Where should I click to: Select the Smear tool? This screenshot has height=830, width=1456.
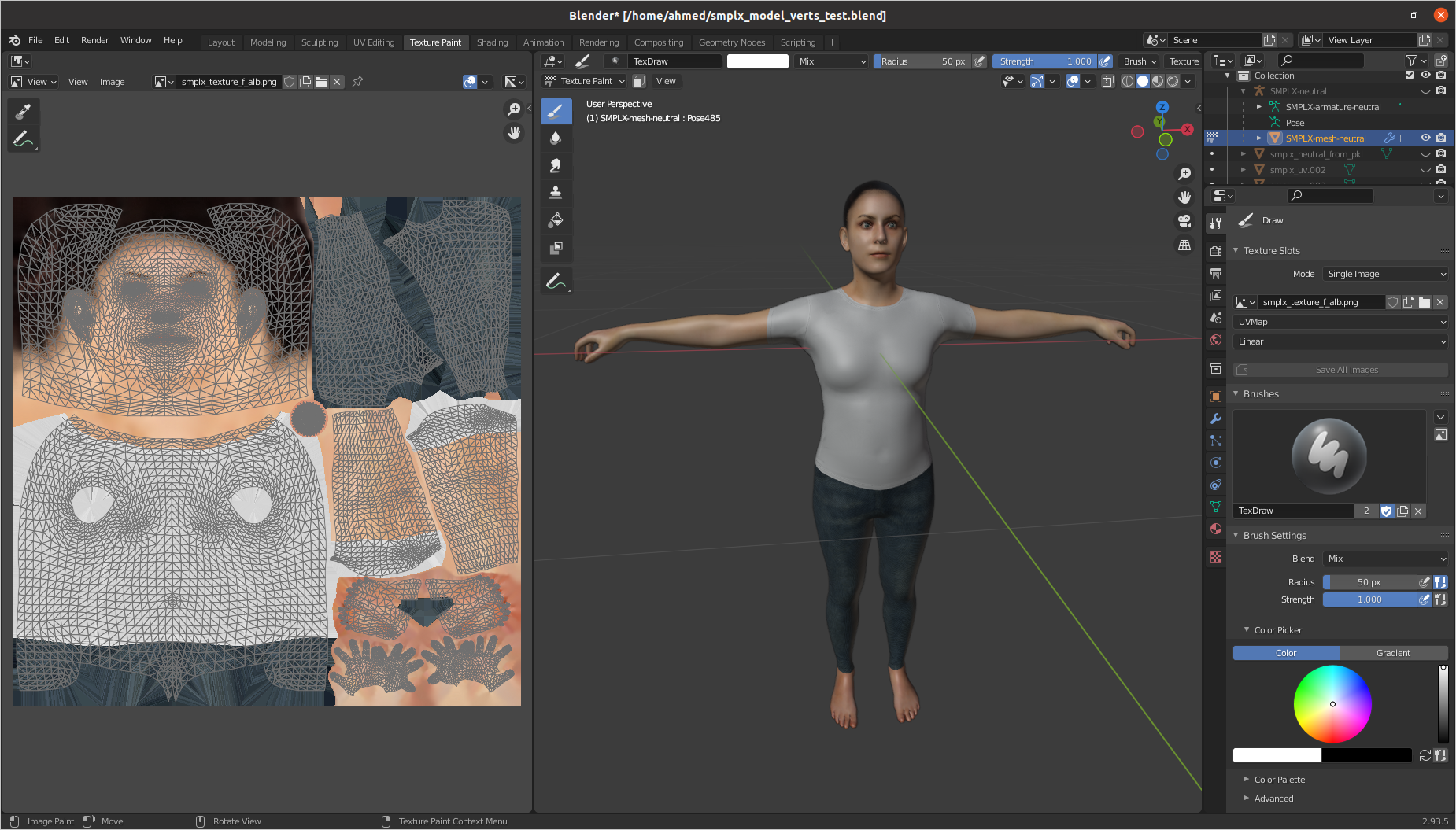[x=556, y=165]
